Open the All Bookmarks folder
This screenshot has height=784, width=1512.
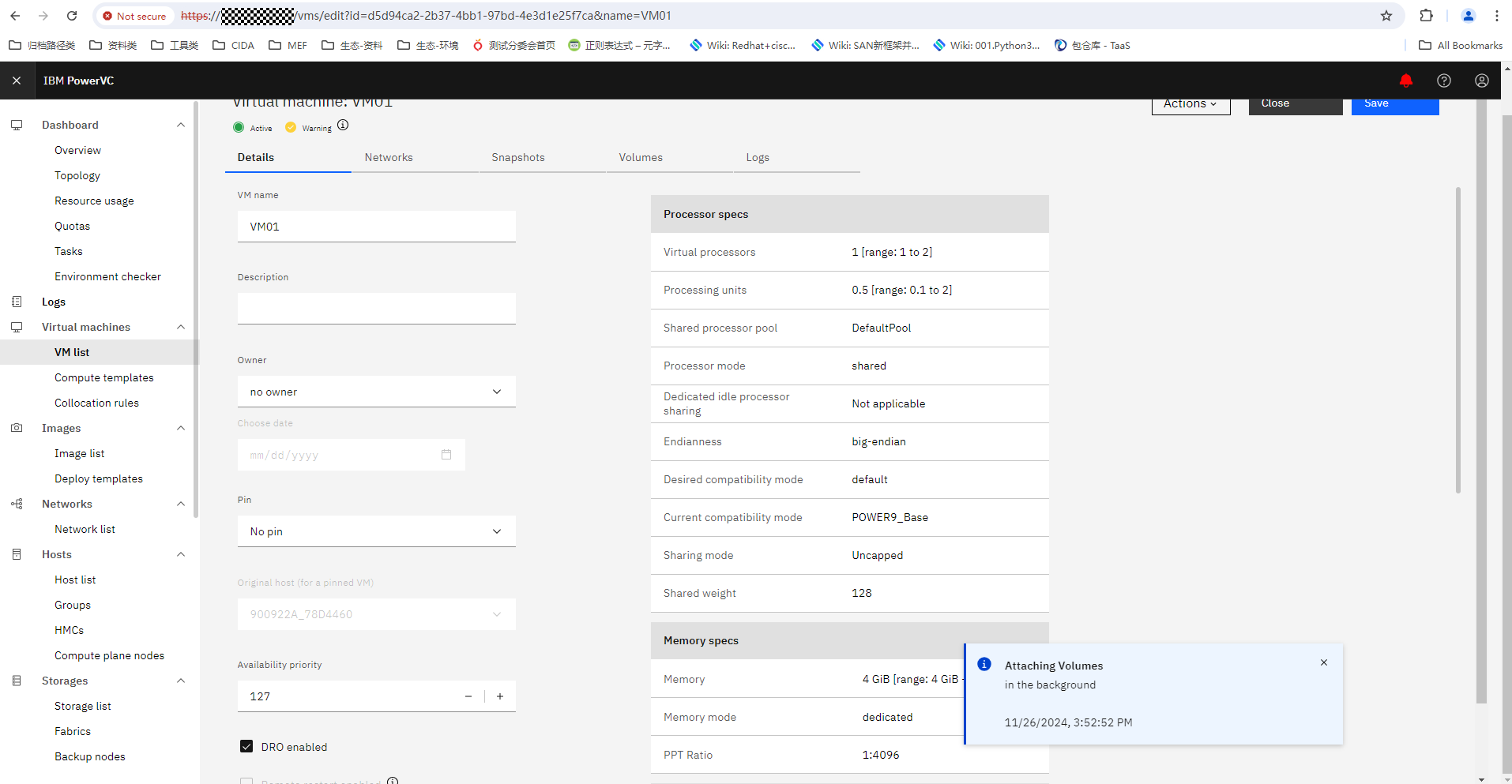(1461, 45)
